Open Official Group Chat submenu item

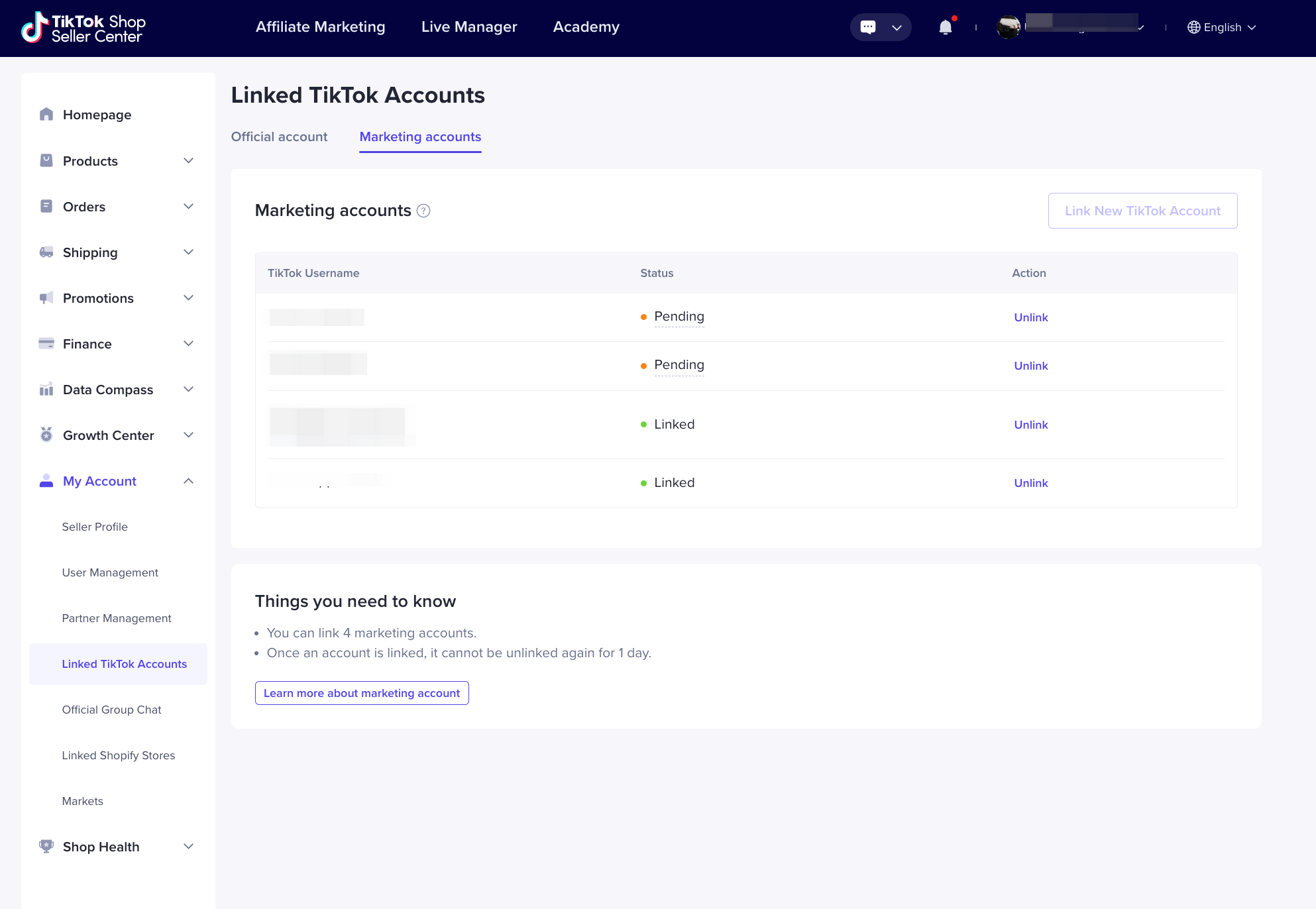111,710
